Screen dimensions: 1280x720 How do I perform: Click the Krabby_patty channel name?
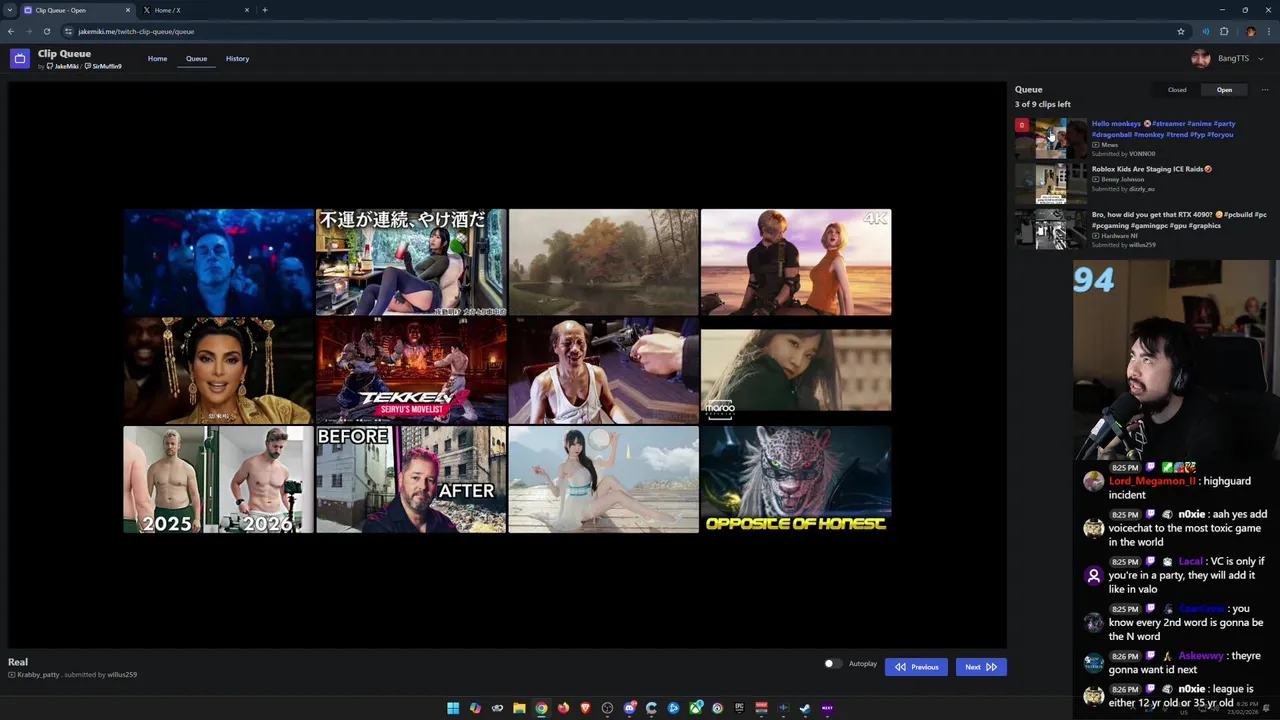pos(38,675)
